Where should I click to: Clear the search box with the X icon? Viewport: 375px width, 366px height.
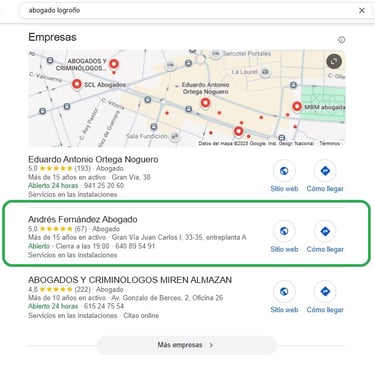pyautogui.click(x=362, y=10)
